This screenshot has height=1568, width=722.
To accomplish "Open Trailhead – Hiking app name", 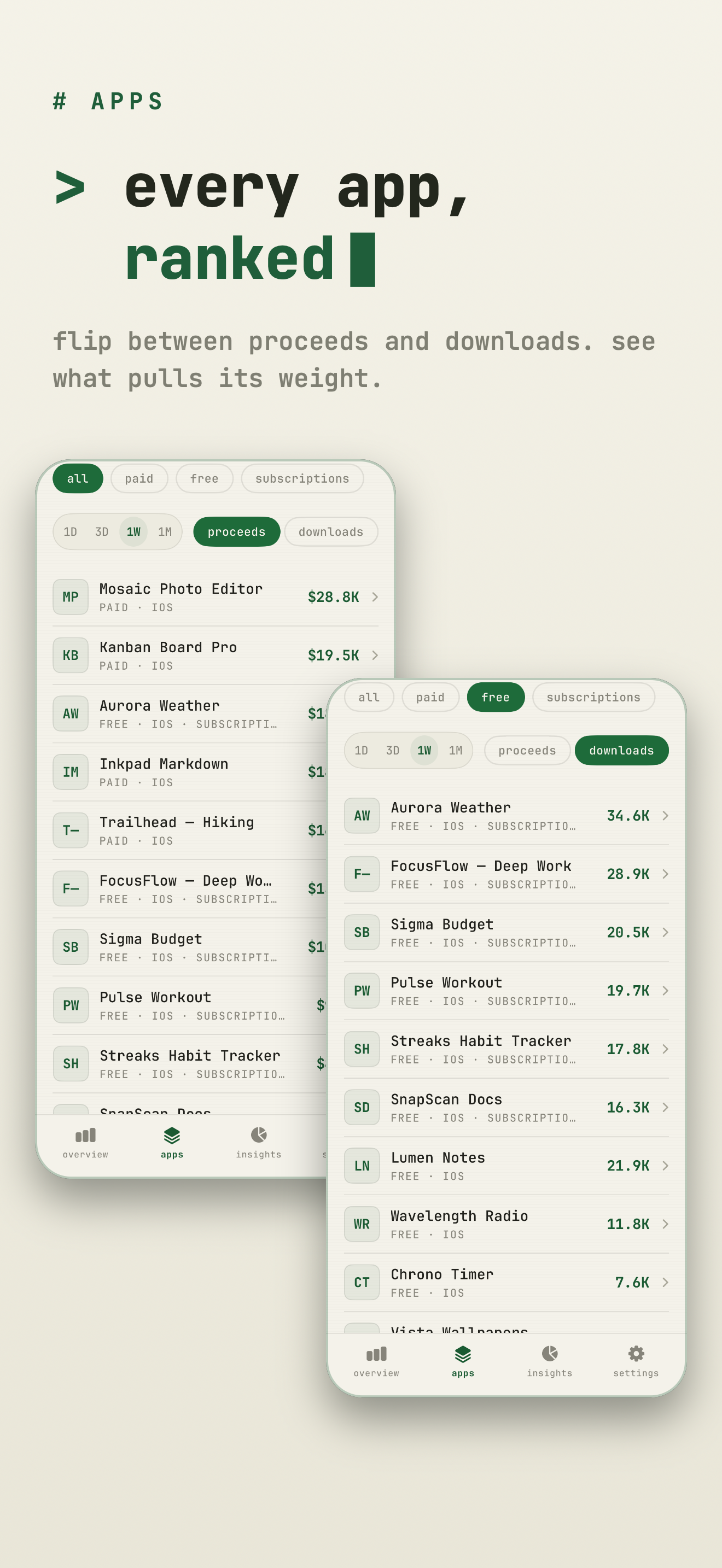I will point(177,822).
